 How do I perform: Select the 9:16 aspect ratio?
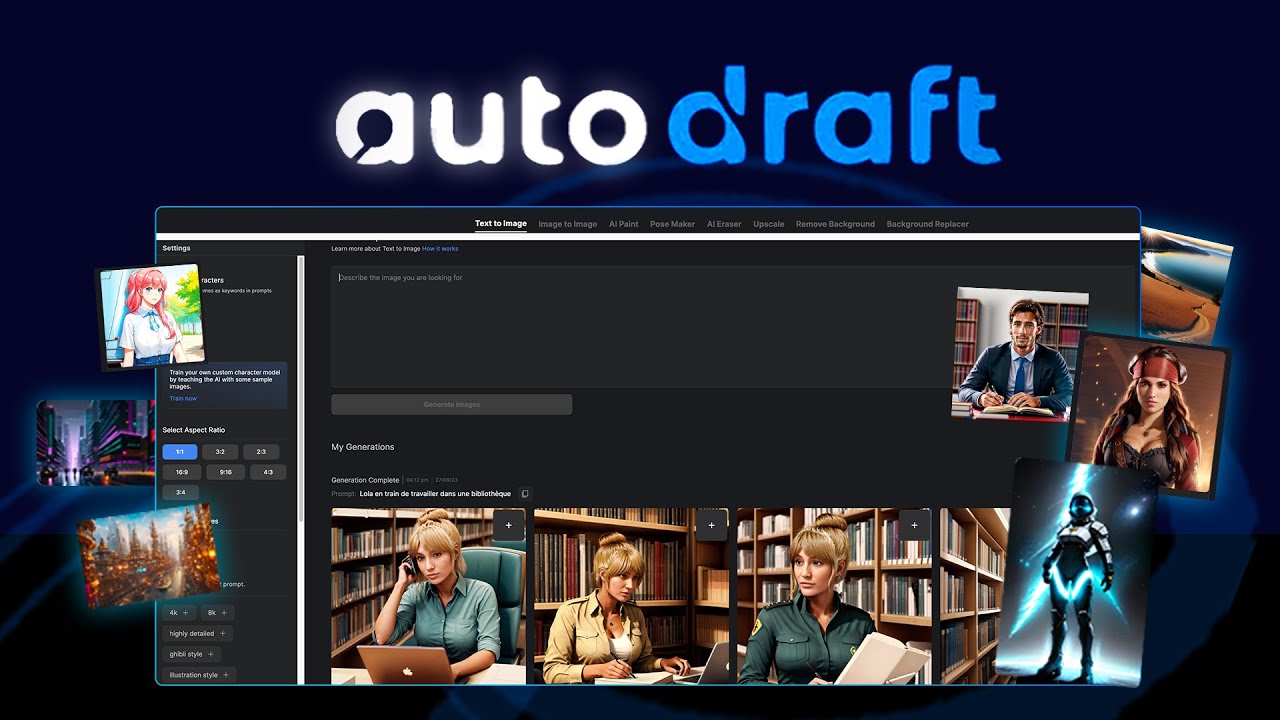[x=225, y=472]
